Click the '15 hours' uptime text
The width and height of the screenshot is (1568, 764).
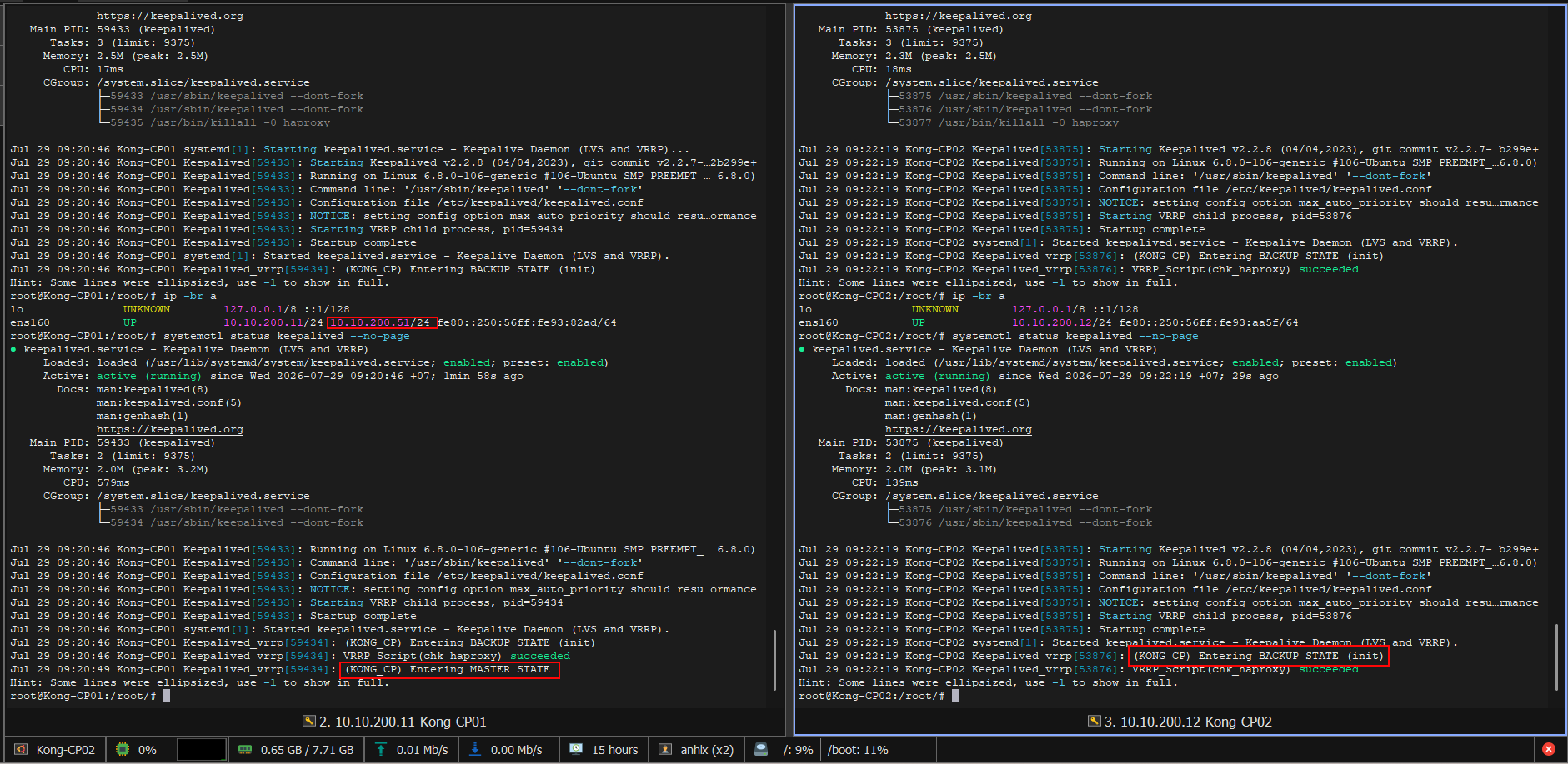[x=615, y=750]
